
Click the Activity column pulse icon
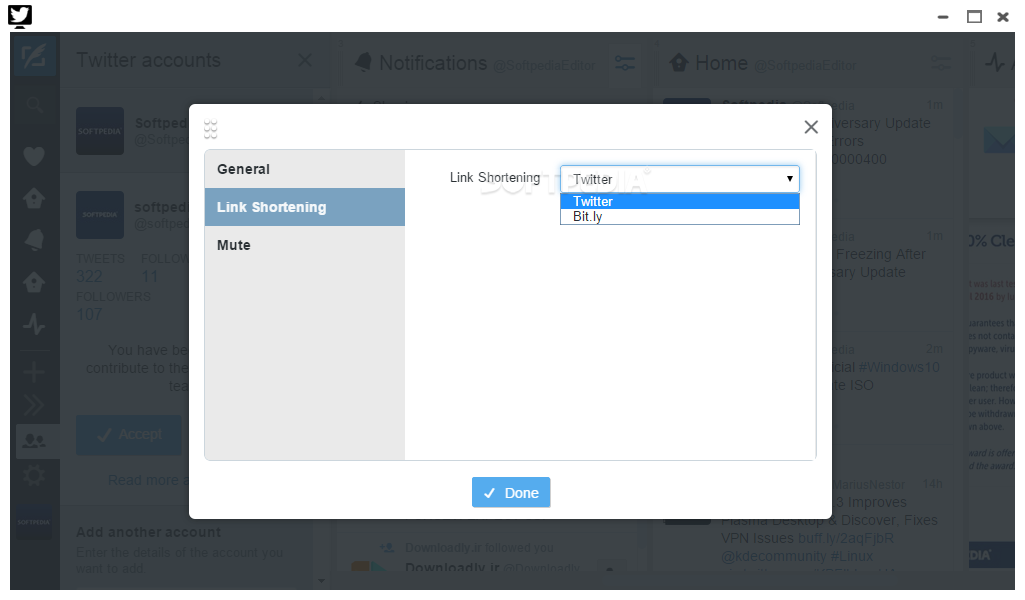995,63
